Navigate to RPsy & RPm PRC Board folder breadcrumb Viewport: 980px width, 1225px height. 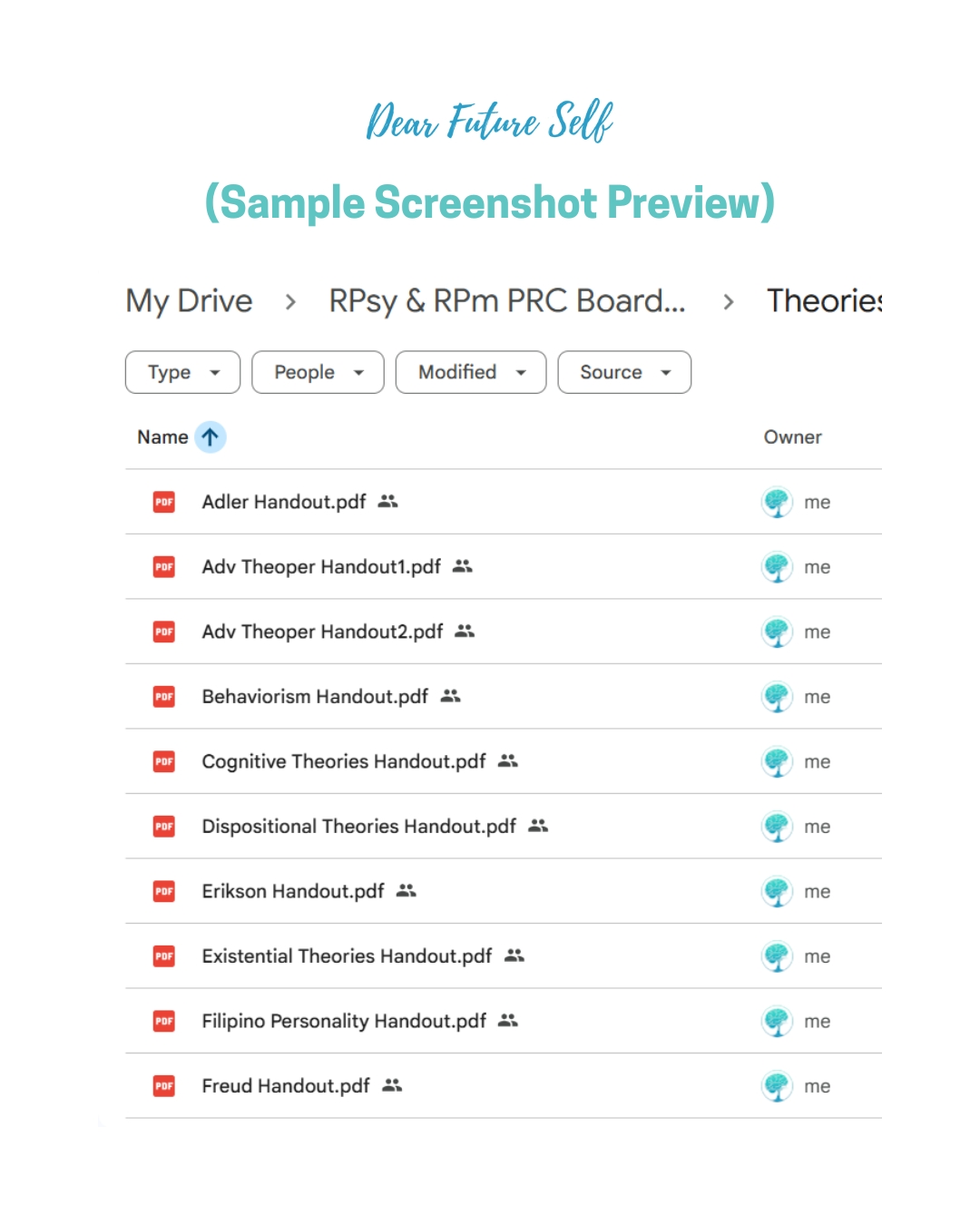506,301
